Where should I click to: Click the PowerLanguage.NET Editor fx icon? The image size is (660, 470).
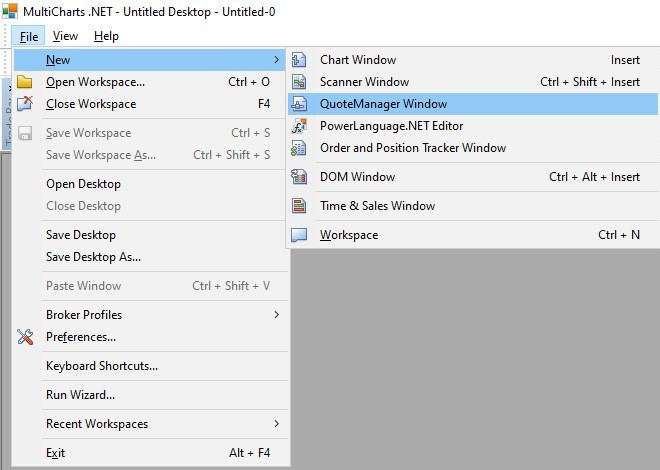pos(299,126)
